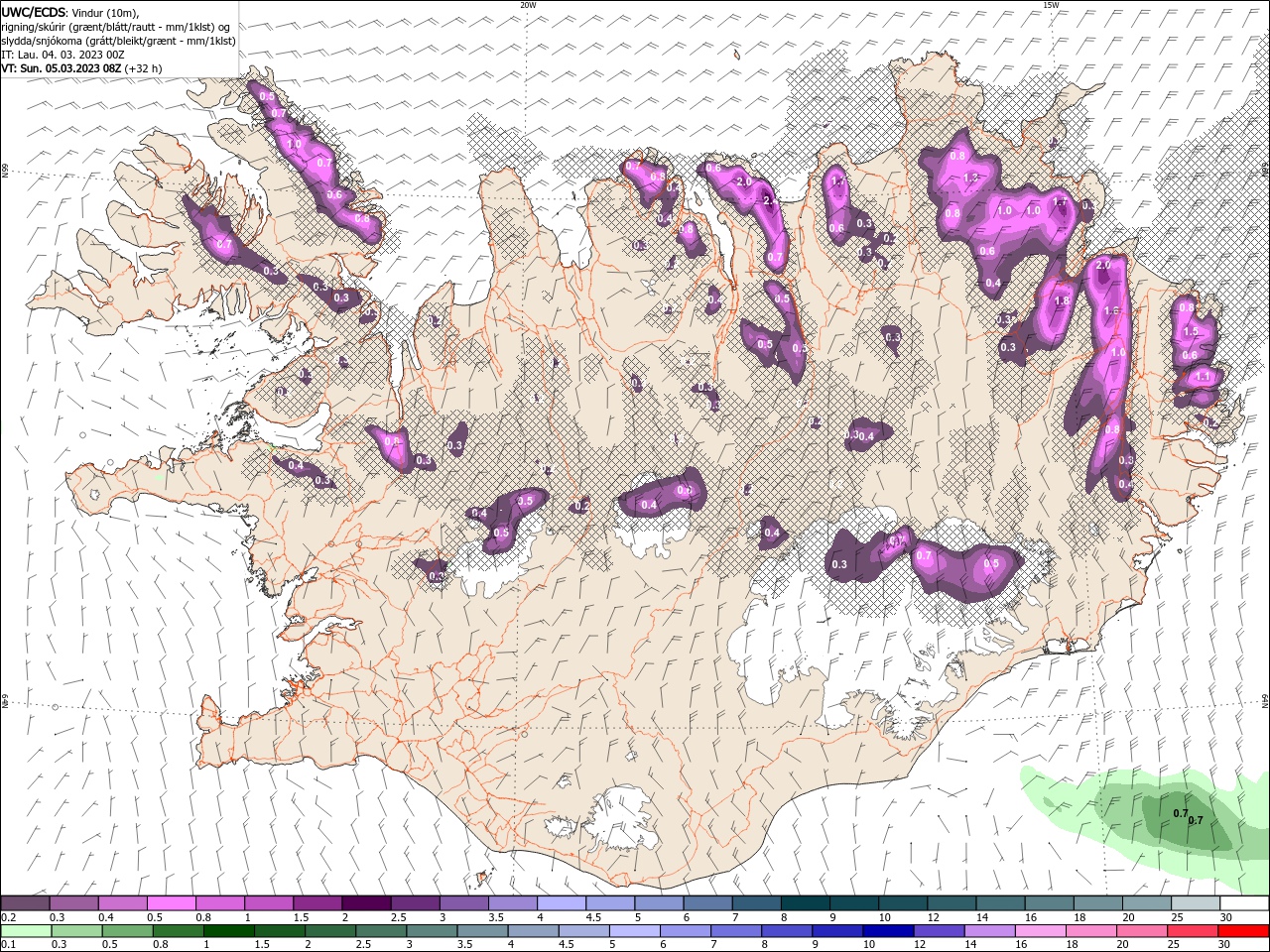The image size is (1270, 952).
Task: Pick the white swatch ending the upper legend row
Action: (x=1244, y=903)
